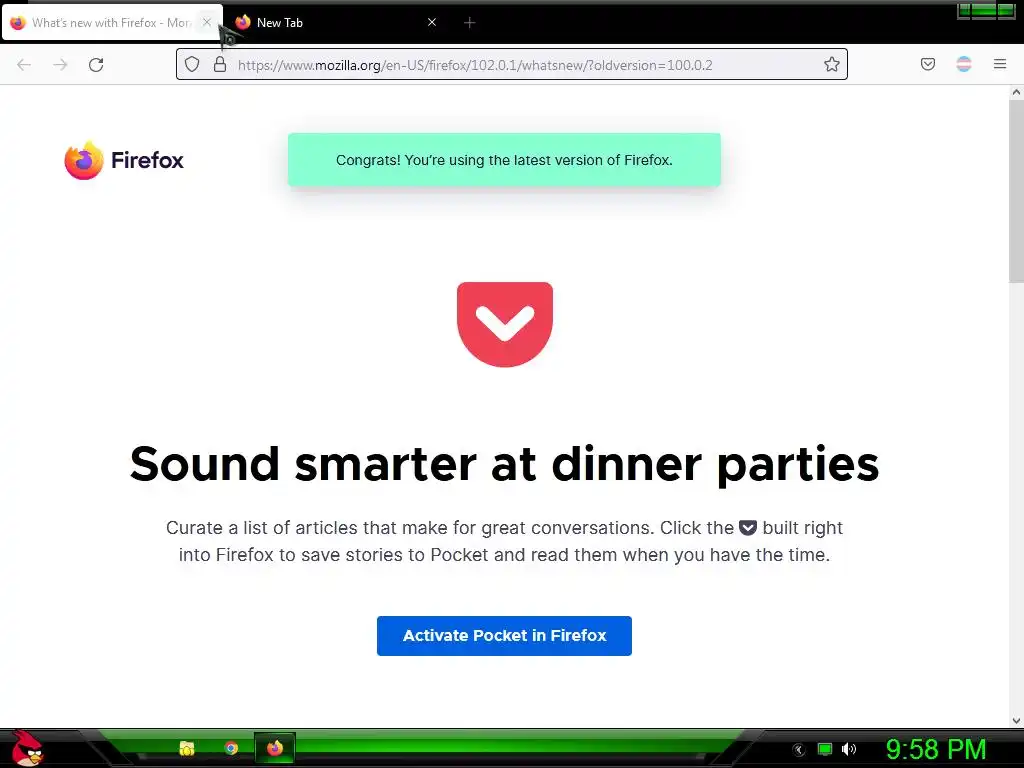Click the 9:58 PM clock

click(x=936, y=749)
